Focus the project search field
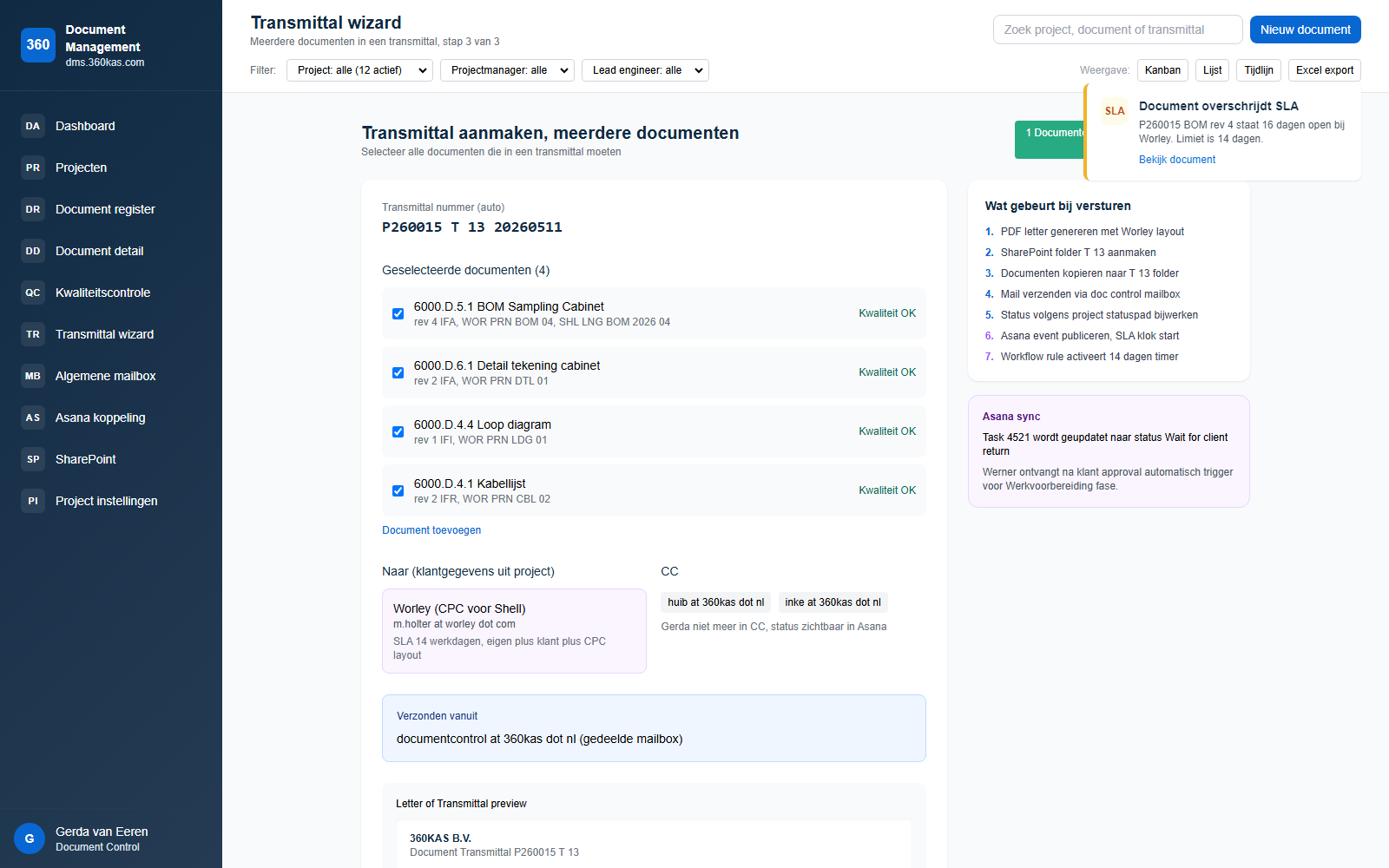Image resolution: width=1389 pixels, height=868 pixels. 1118,30
